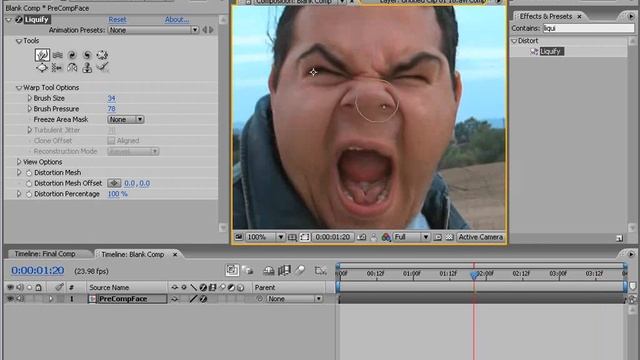
Task: Open Animation Presets dropdown
Action: pos(153,30)
